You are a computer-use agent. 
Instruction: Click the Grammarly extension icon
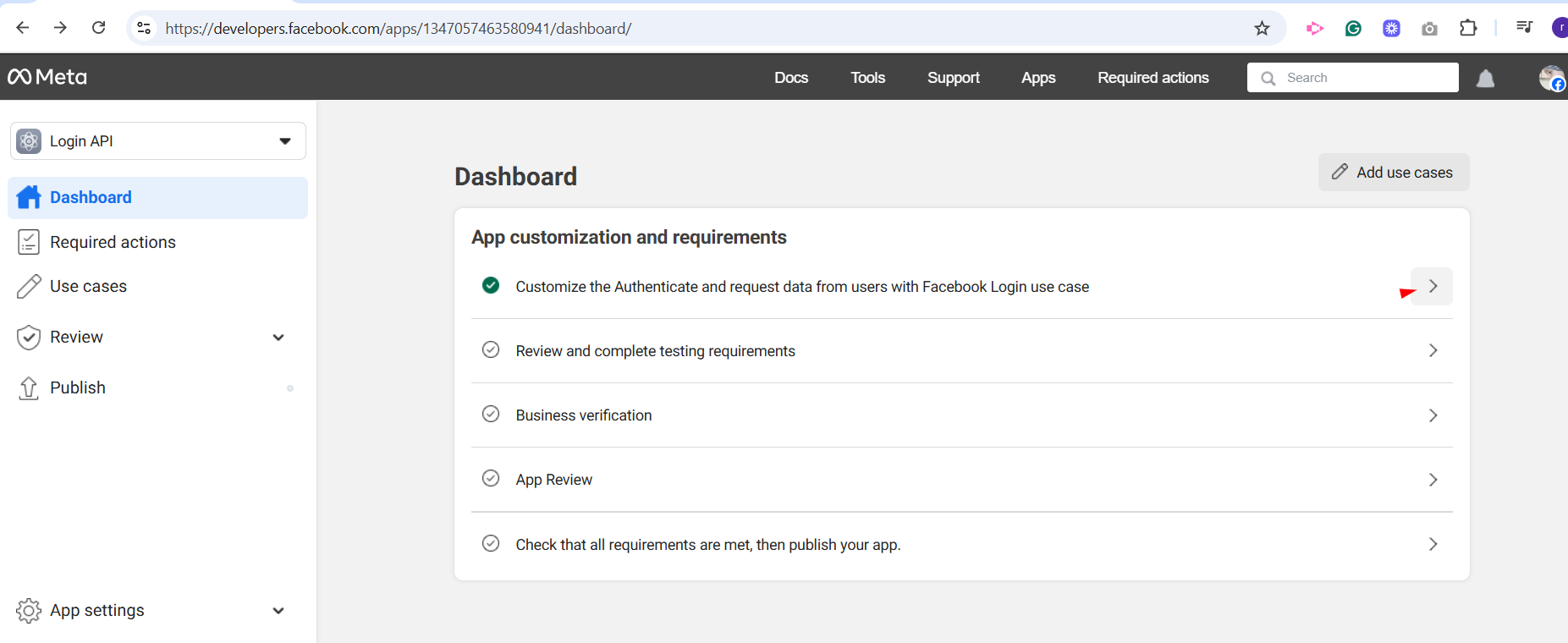point(1353,29)
